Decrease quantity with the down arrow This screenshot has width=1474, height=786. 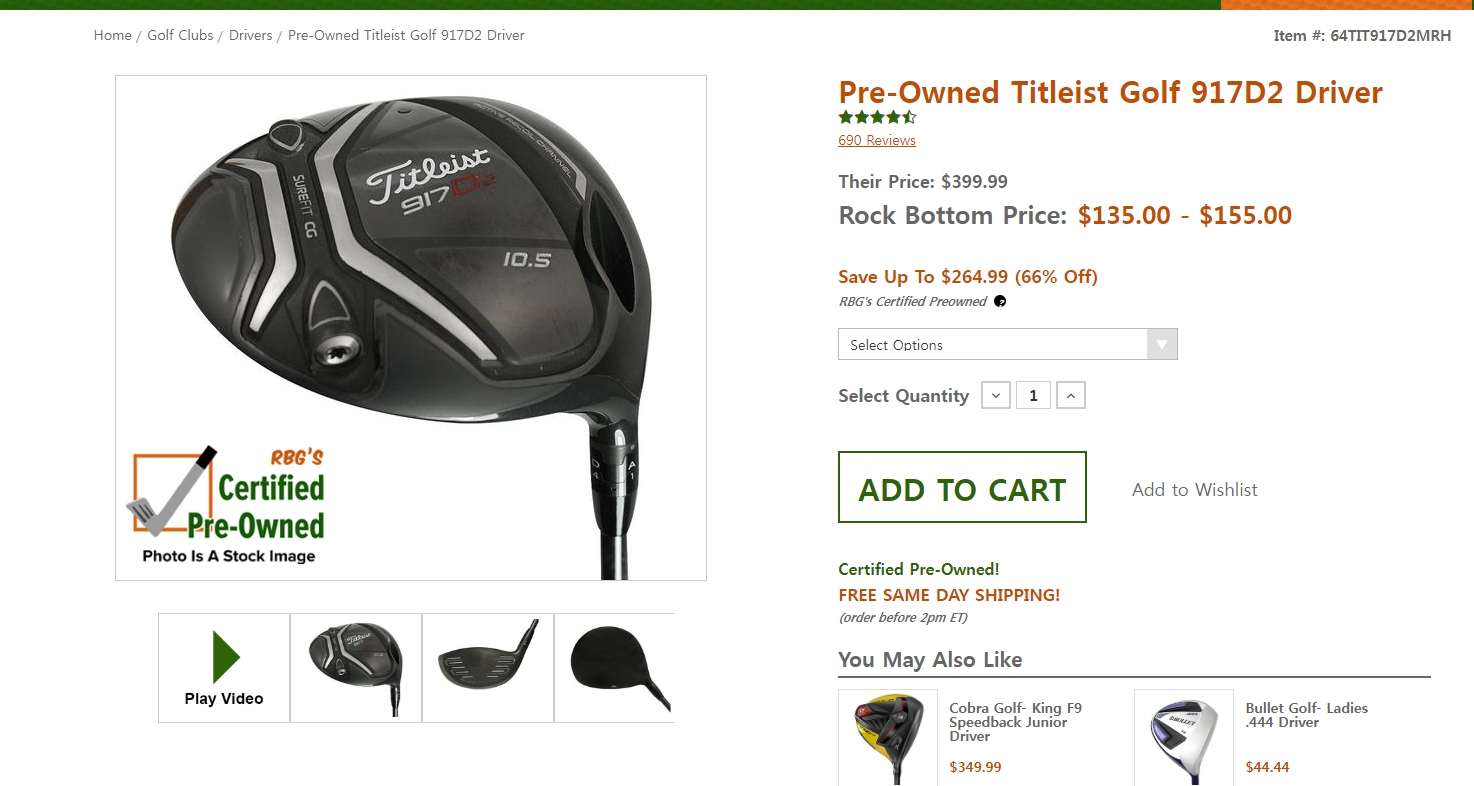pos(996,396)
